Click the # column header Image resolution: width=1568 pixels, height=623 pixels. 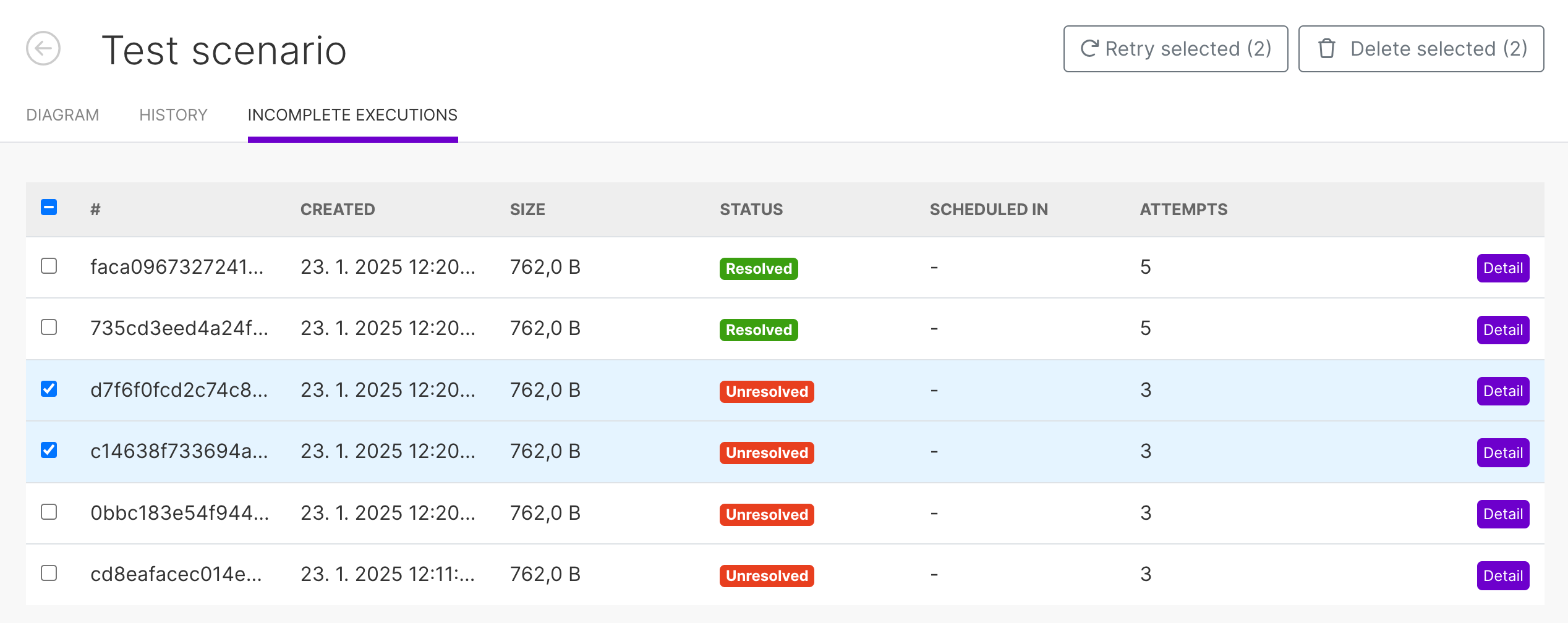click(95, 210)
